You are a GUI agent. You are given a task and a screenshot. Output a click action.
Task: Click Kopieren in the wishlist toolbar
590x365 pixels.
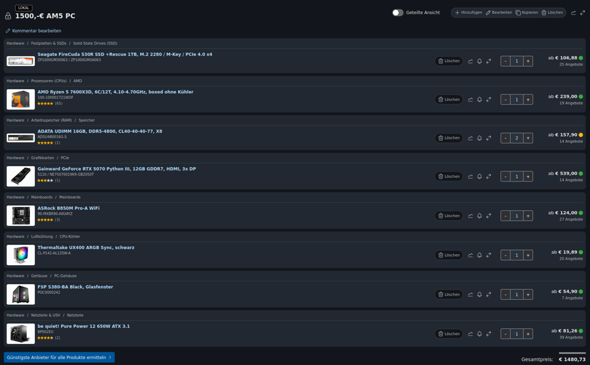(x=527, y=13)
